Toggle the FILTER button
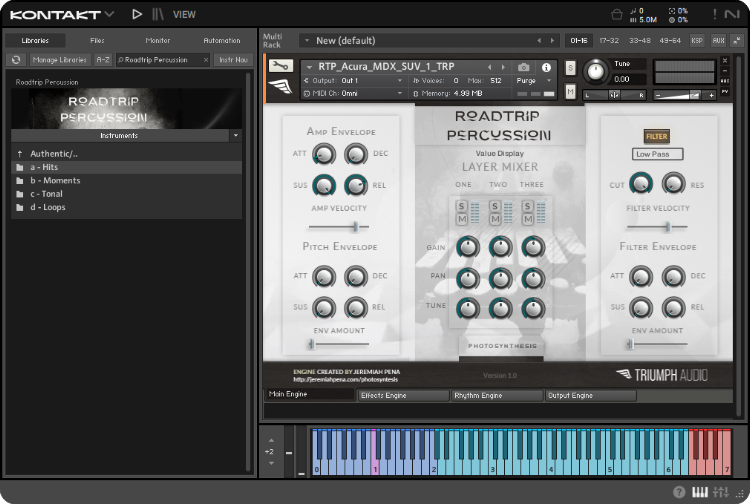This screenshot has height=504, width=750. click(656, 136)
